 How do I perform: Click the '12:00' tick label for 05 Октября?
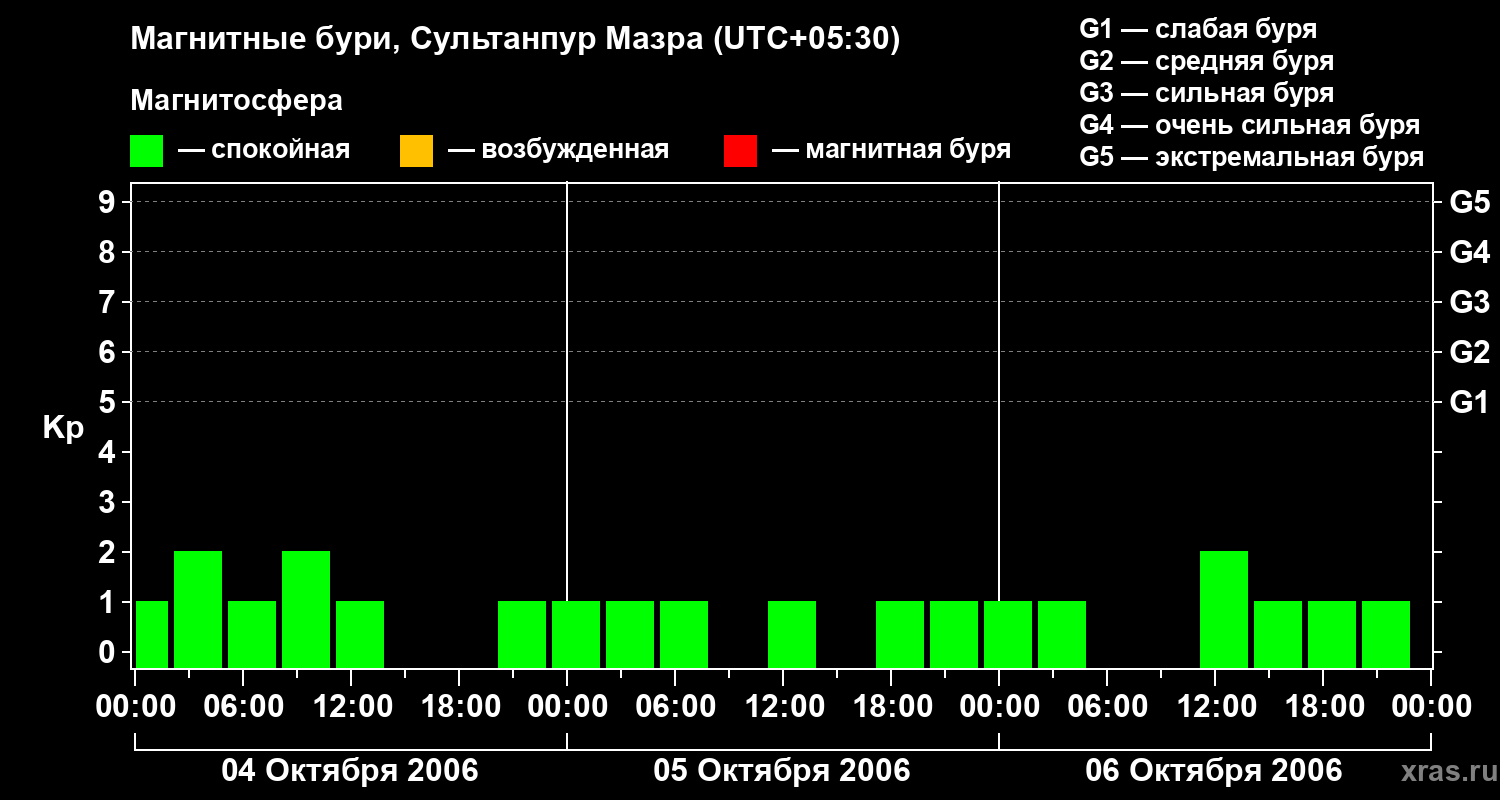(x=783, y=706)
